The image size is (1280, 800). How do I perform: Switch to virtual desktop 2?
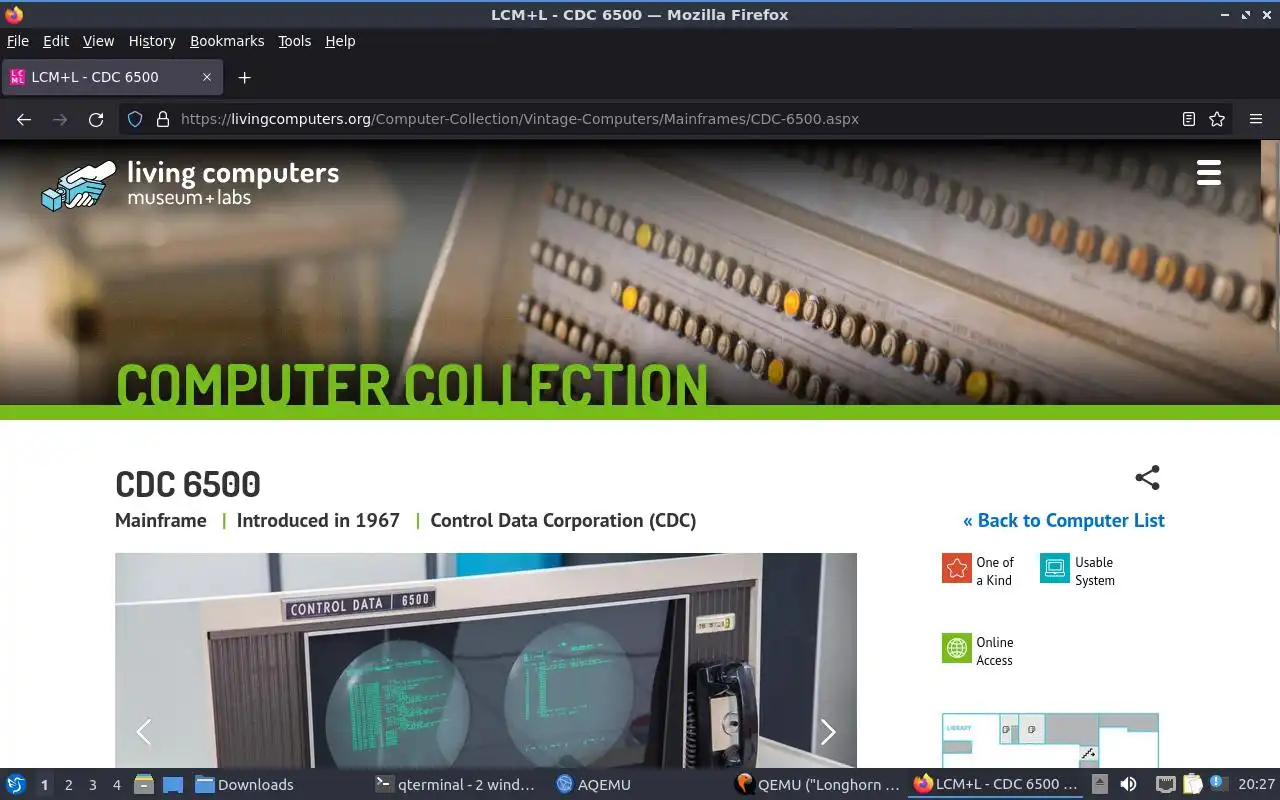coord(69,785)
